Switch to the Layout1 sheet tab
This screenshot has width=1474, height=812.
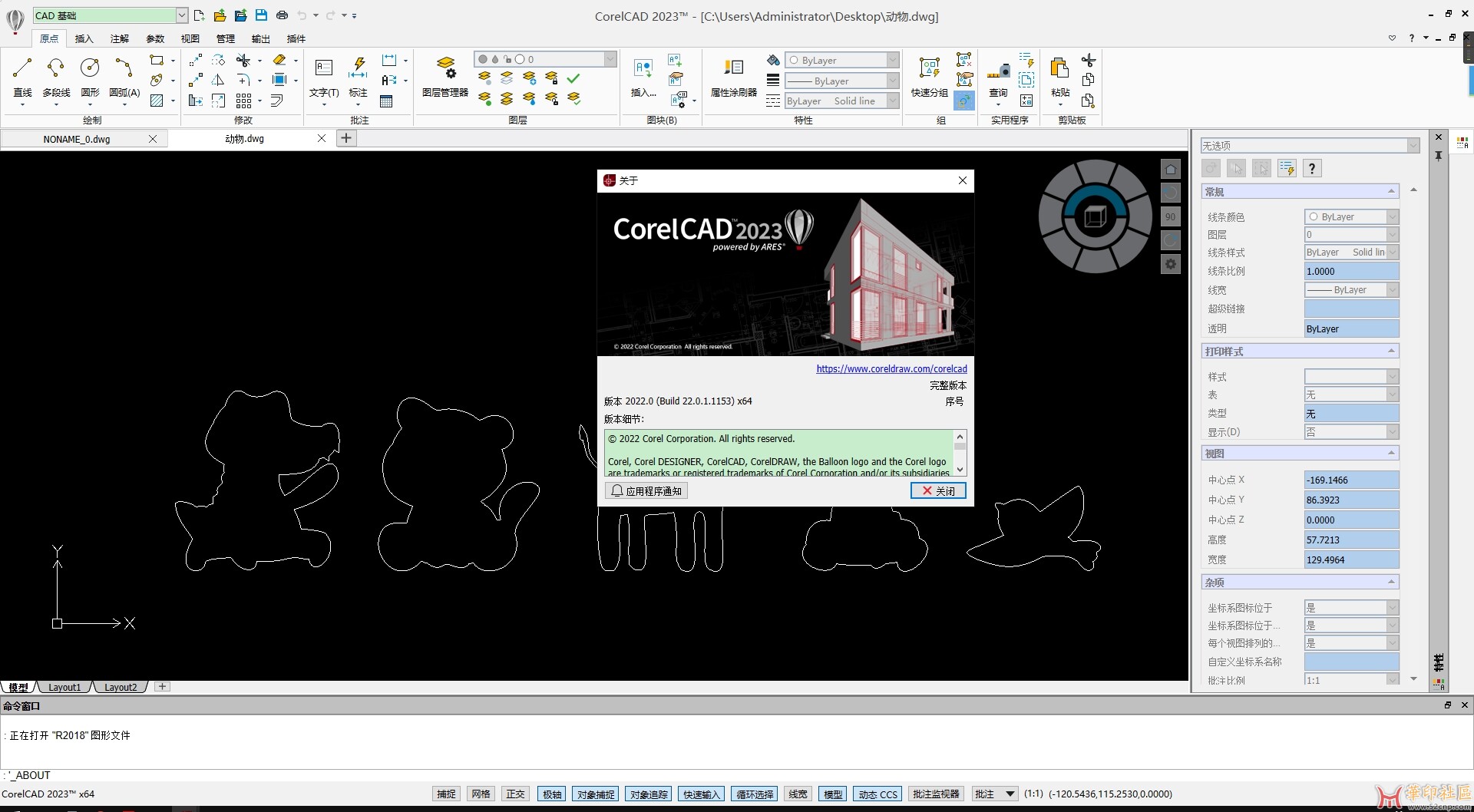tap(64, 687)
